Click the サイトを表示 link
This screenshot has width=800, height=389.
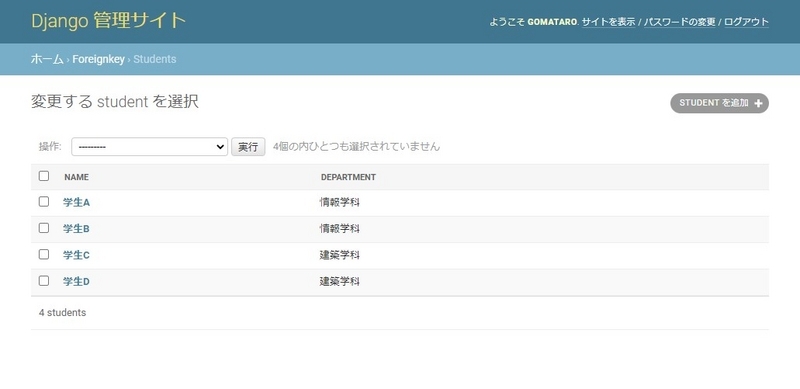click(x=609, y=22)
